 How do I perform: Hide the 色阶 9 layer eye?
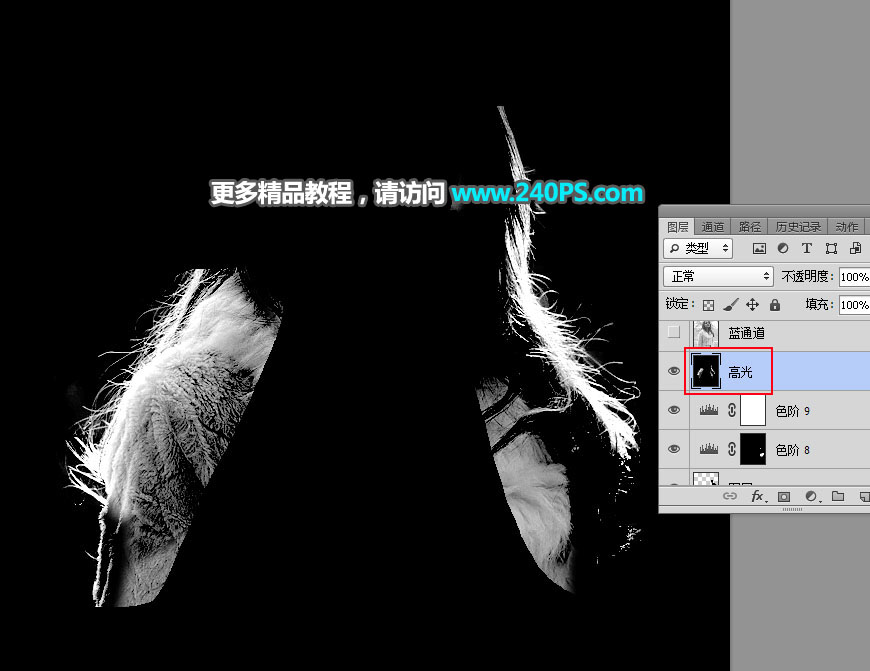(674, 410)
